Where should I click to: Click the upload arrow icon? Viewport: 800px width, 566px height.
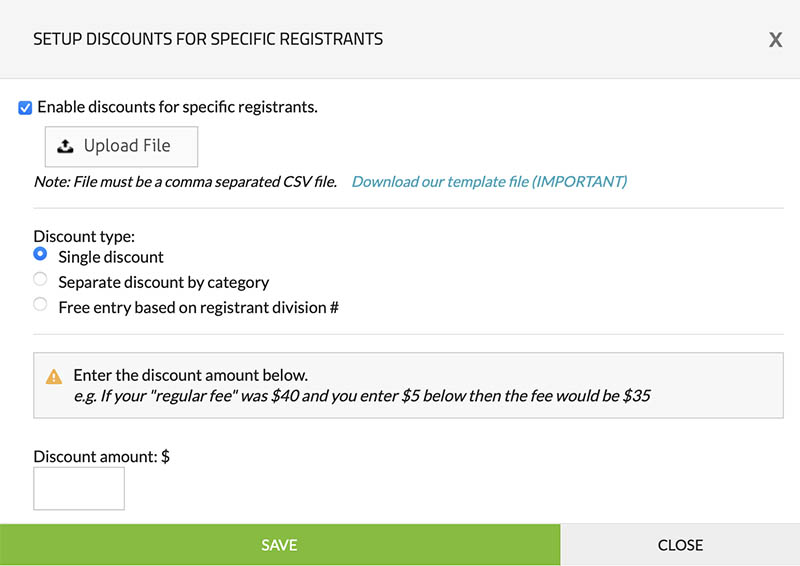click(65, 146)
